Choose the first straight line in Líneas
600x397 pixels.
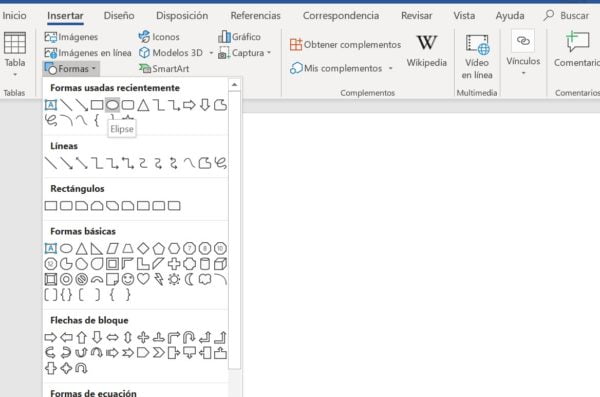coord(51,163)
